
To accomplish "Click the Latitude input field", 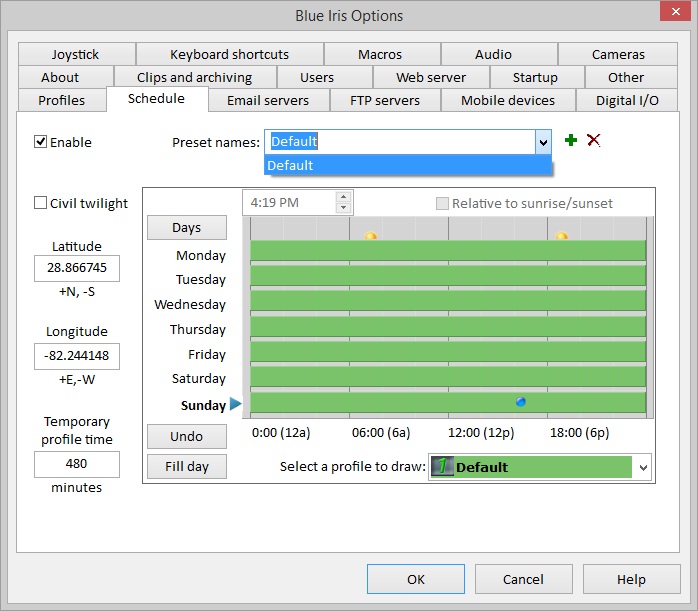I will 77,268.
